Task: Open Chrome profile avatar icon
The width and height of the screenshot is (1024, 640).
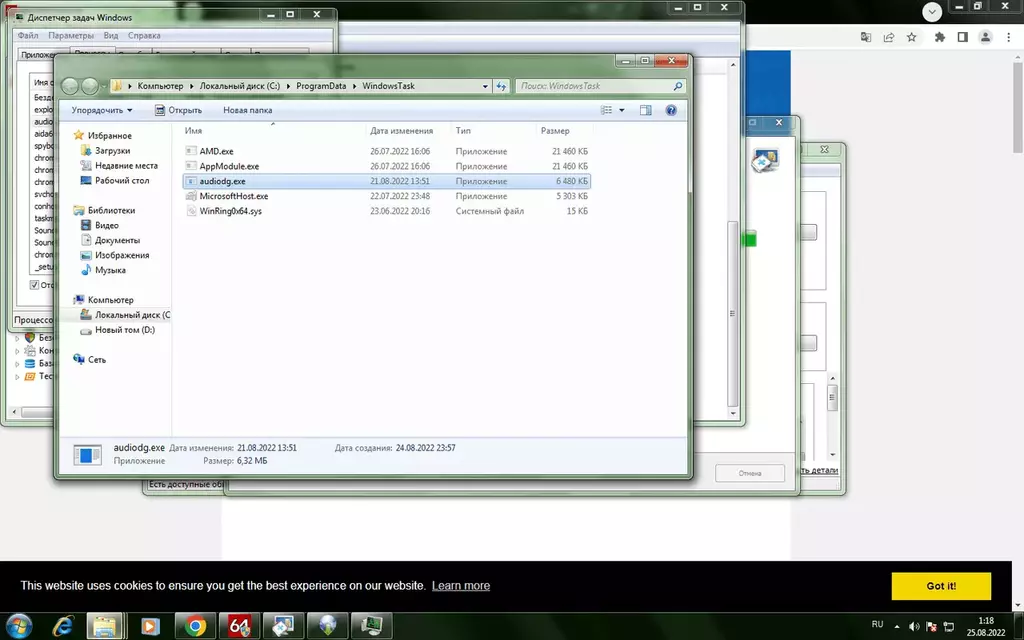Action: pyautogui.click(x=985, y=37)
